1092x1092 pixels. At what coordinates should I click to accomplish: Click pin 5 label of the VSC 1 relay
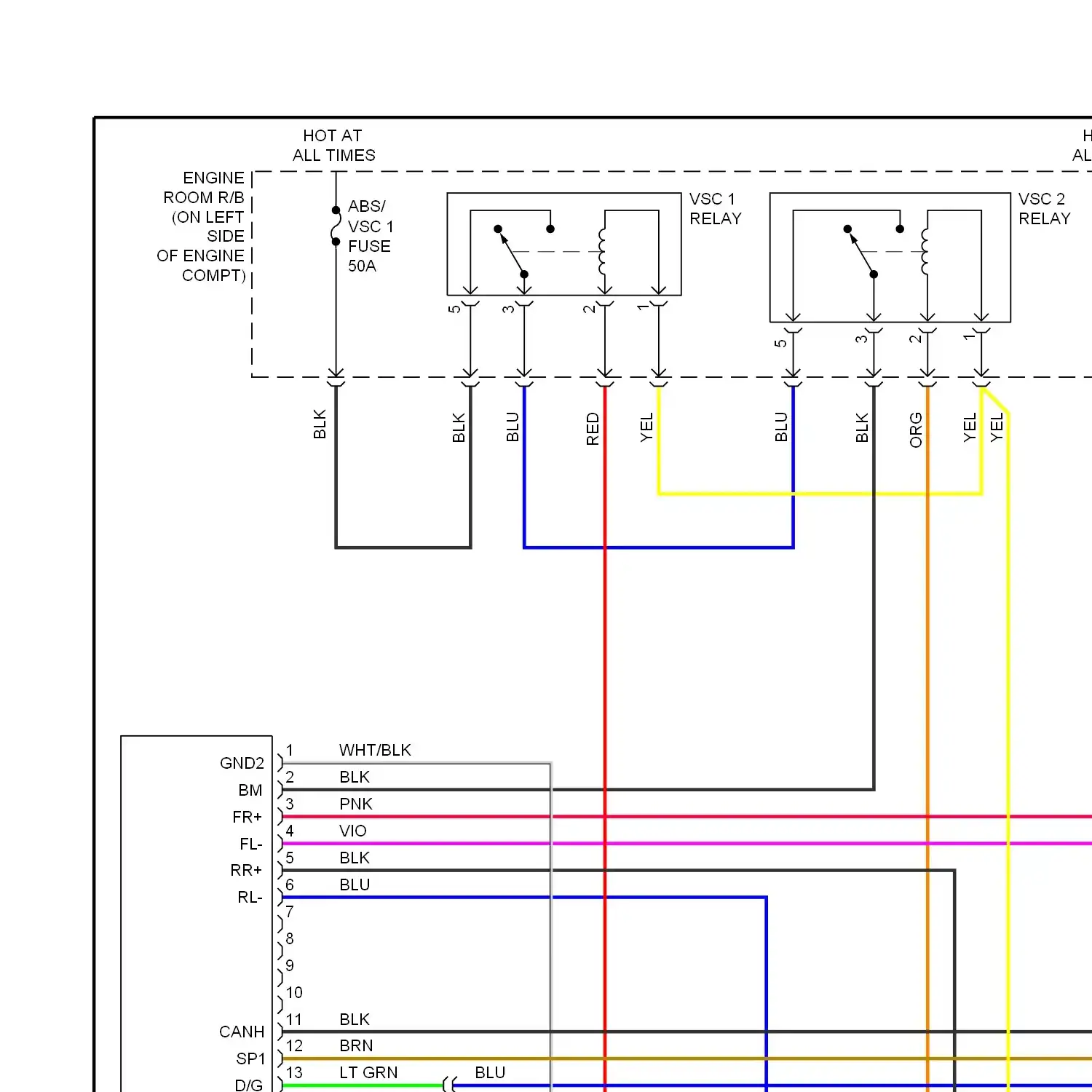[454, 309]
